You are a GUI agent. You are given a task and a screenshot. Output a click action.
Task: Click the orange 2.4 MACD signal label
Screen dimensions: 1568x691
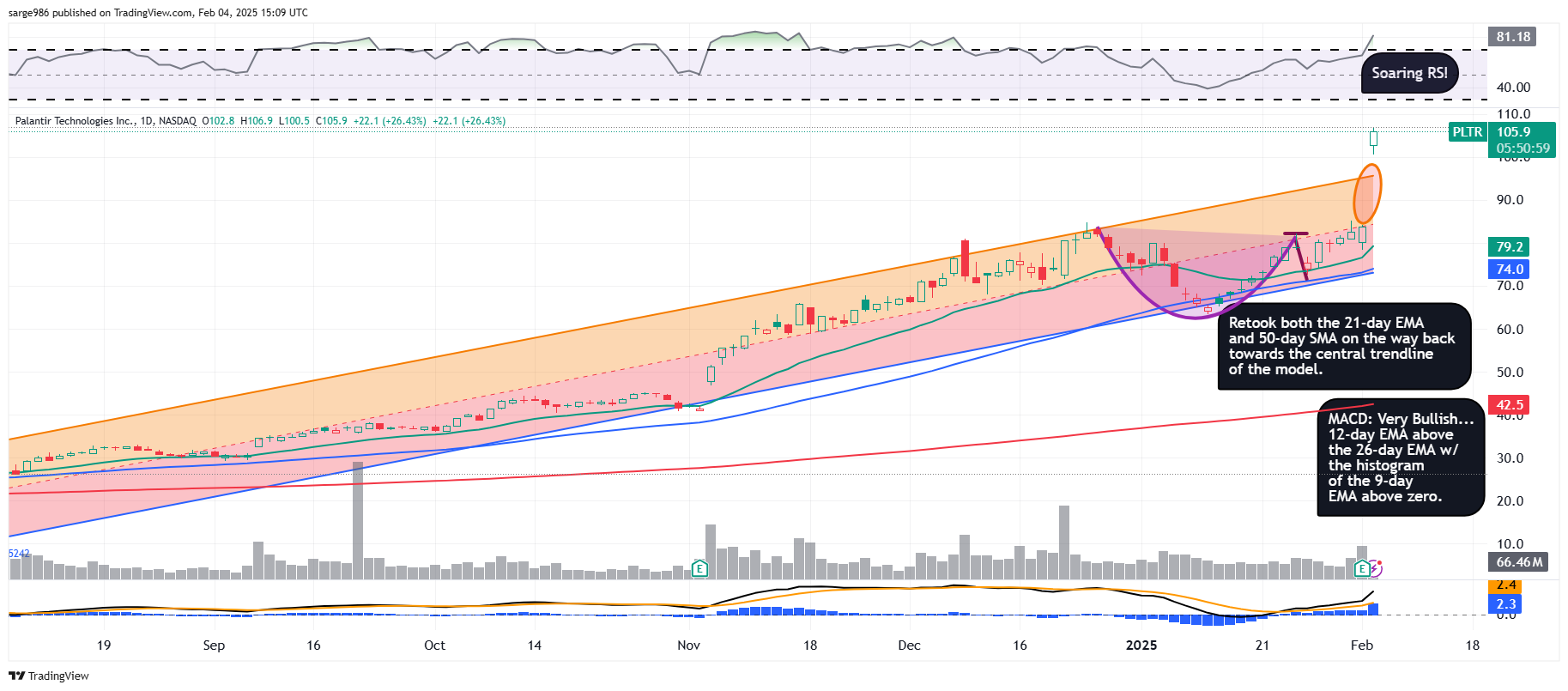tap(1506, 585)
